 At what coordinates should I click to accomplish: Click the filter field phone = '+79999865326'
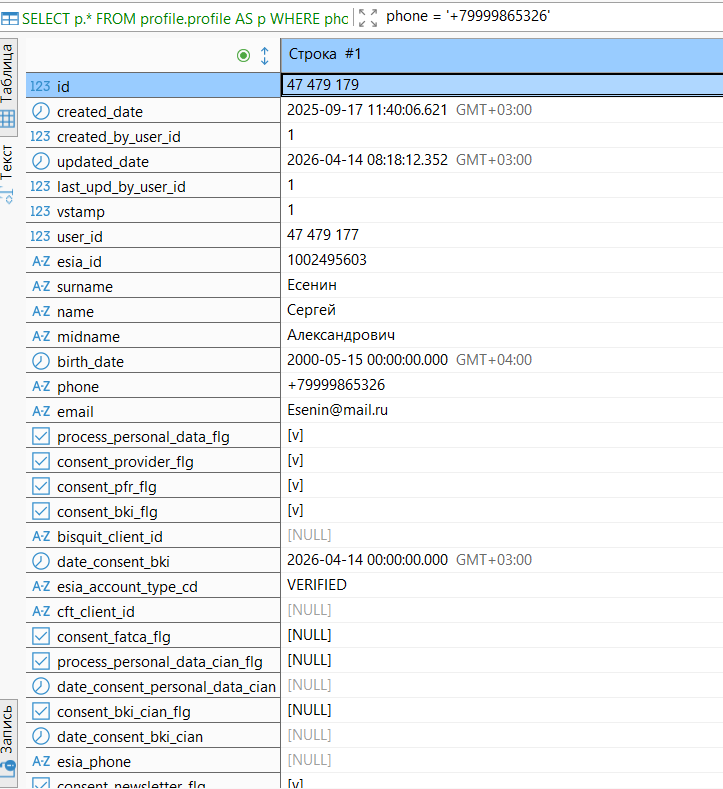point(468,16)
